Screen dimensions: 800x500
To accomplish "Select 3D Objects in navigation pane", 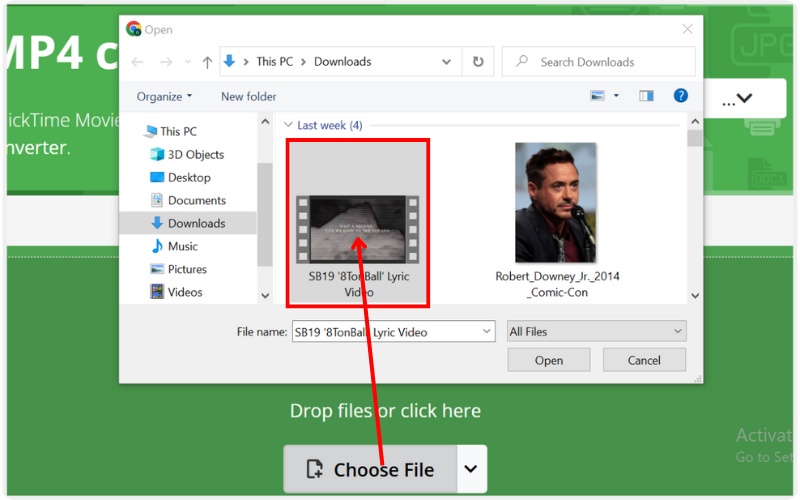I will (195, 154).
